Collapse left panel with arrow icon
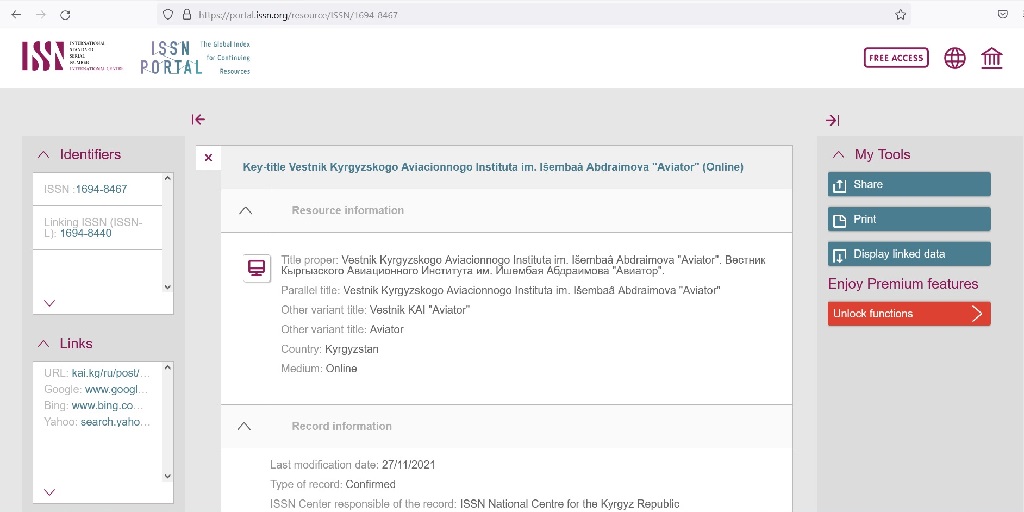The width and height of the screenshot is (1024, 512). 198,120
